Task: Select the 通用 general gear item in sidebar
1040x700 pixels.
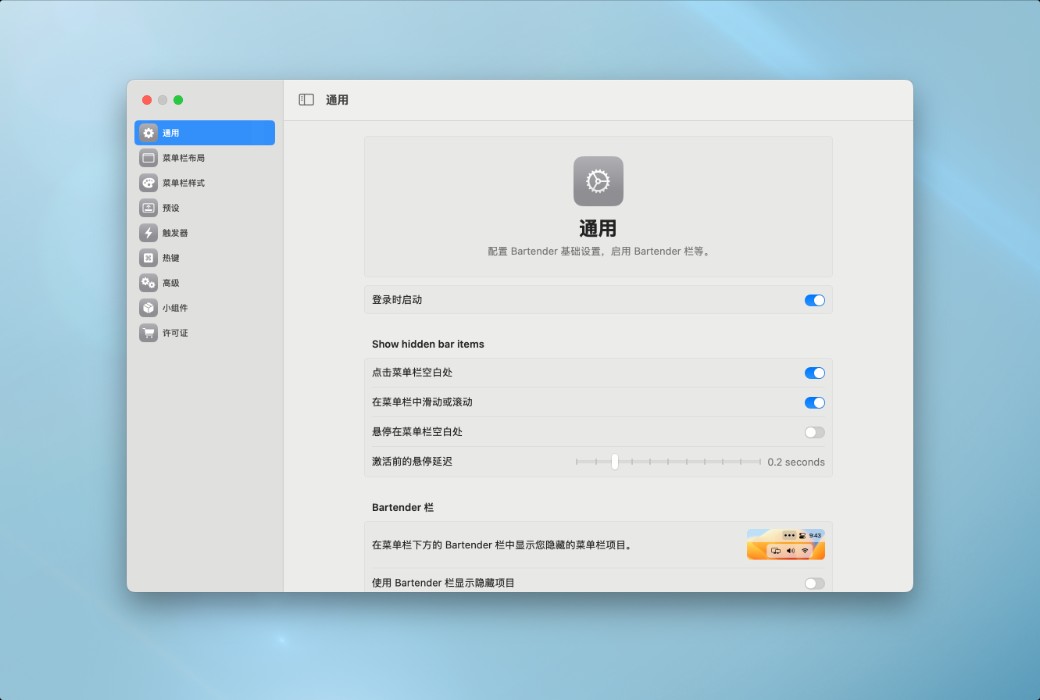Action: 204,133
